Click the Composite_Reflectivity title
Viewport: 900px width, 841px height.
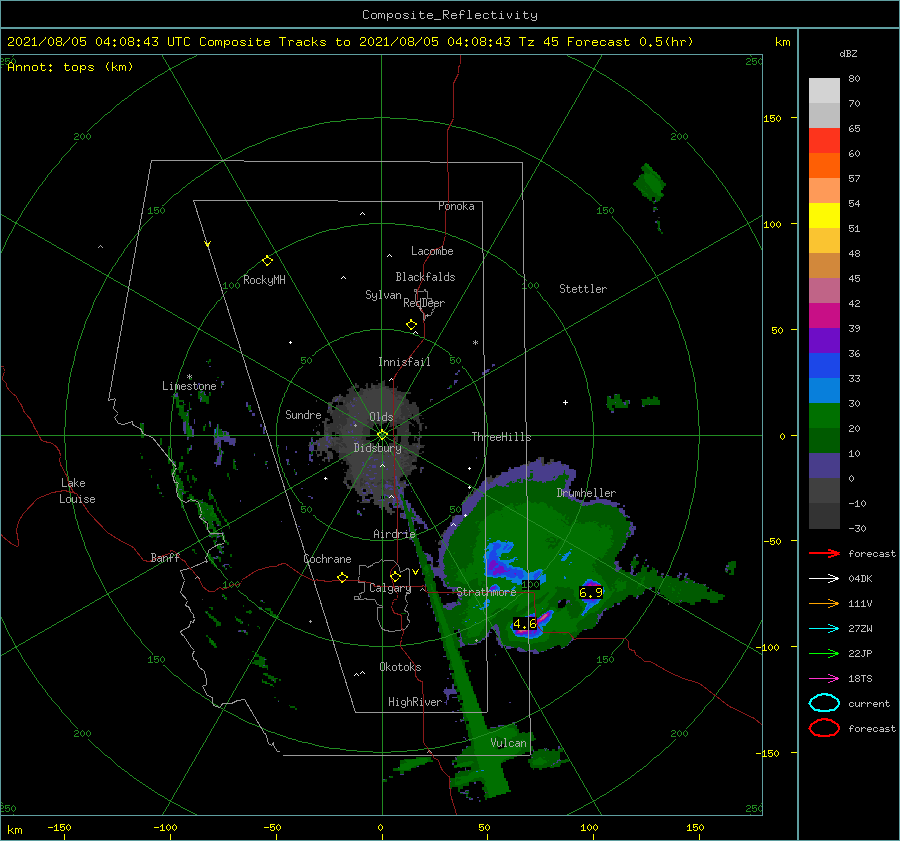[450, 15]
